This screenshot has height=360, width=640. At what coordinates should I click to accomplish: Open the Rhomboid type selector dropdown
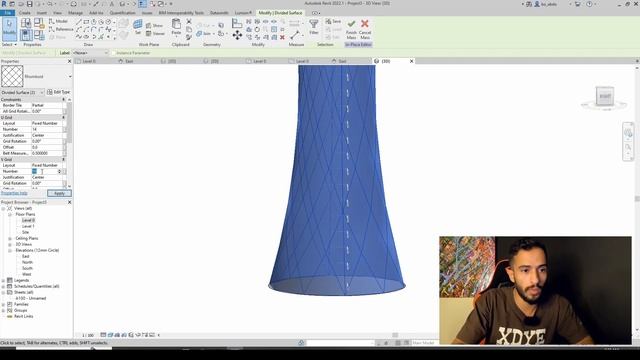point(70,76)
